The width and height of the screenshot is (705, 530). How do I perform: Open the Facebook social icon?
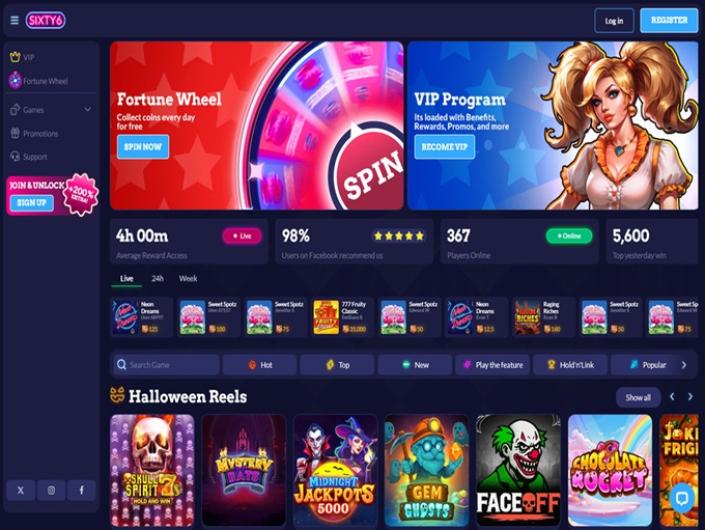[x=81, y=490]
